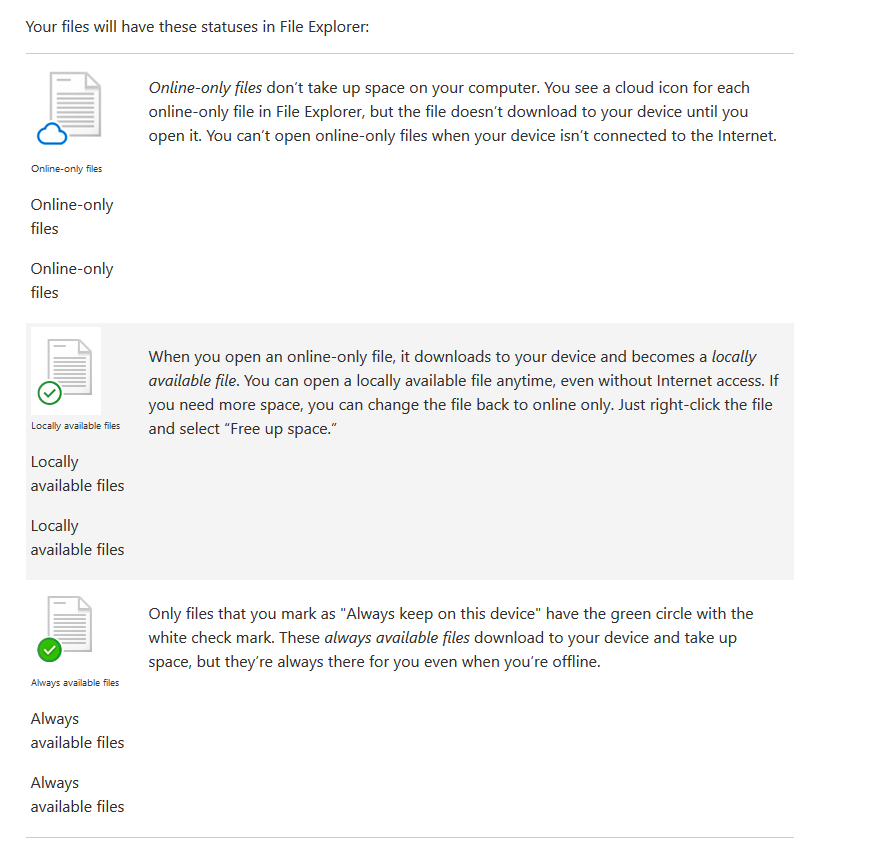Viewport: 869px width, 843px height.
Task: Click the green outlined check mark badge
Action: pyautogui.click(x=48, y=393)
